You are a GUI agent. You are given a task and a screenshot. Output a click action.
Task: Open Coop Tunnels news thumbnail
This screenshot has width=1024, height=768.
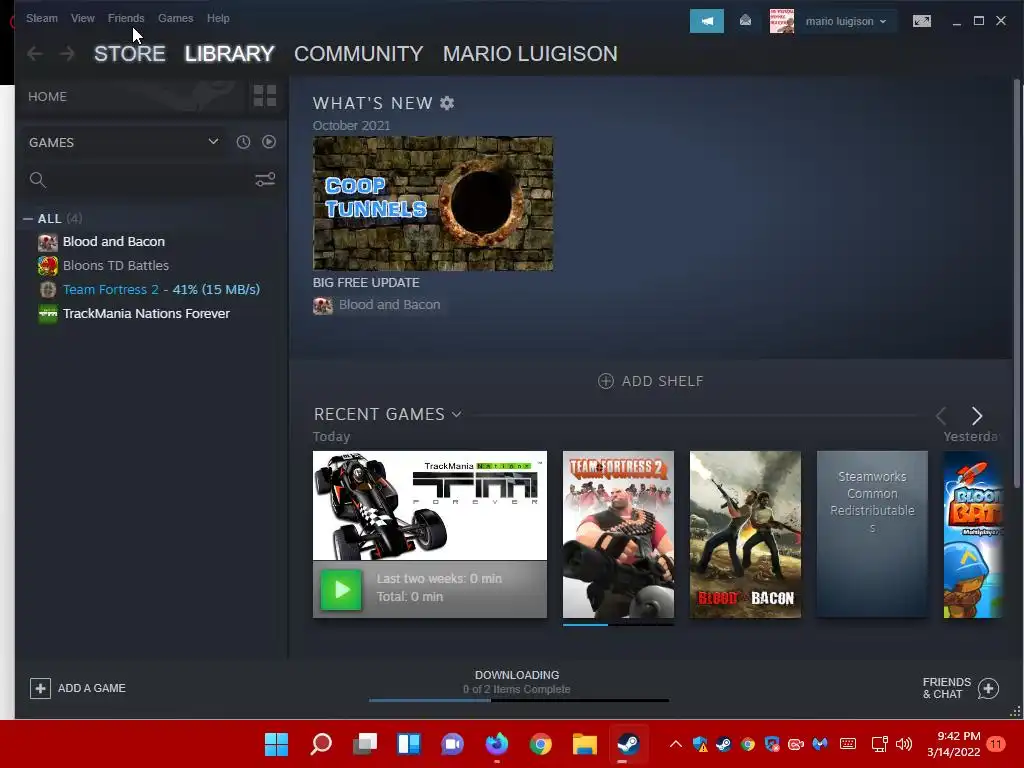point(432,203)
